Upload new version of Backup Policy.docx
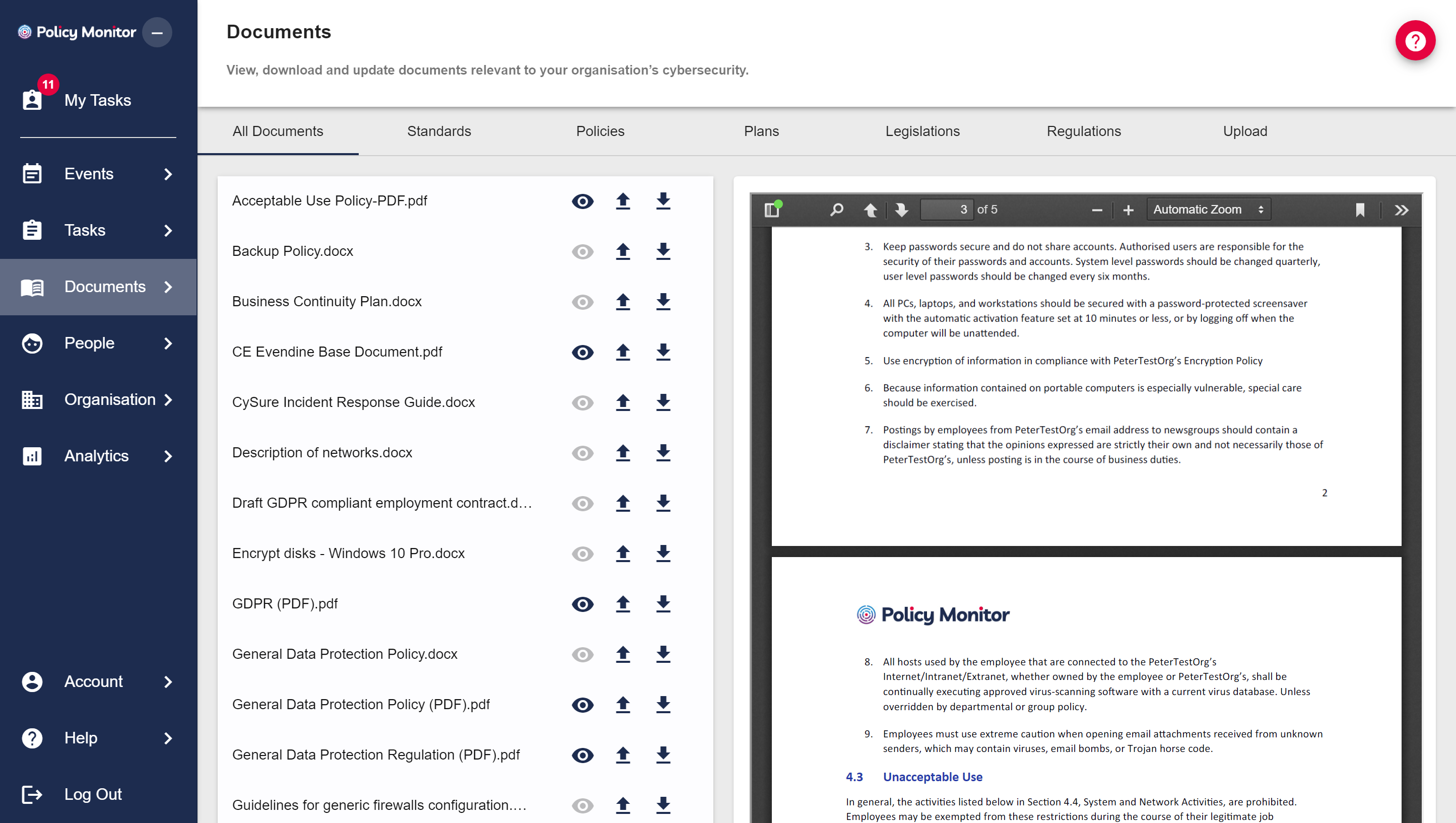Screen dimensions: 1456x823 pyautogui.click(x=623, y=251)
